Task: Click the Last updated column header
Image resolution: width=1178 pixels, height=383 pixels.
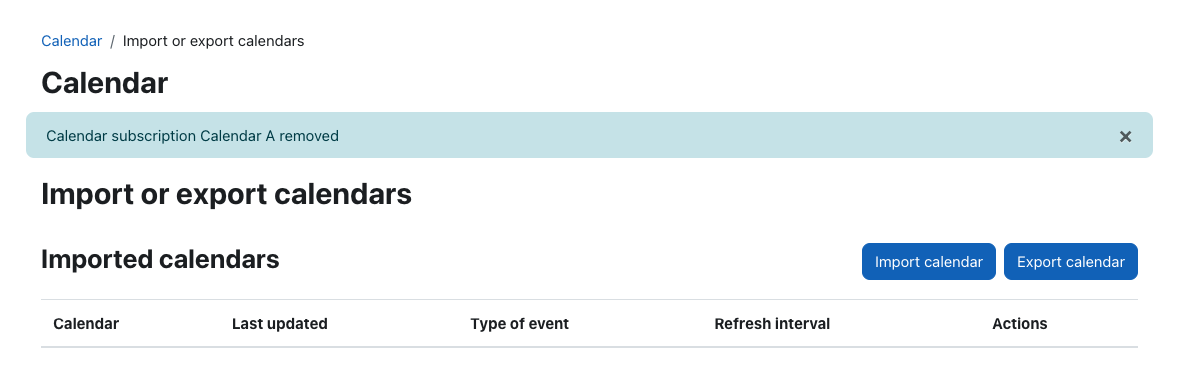Action: tap(279, 324)
